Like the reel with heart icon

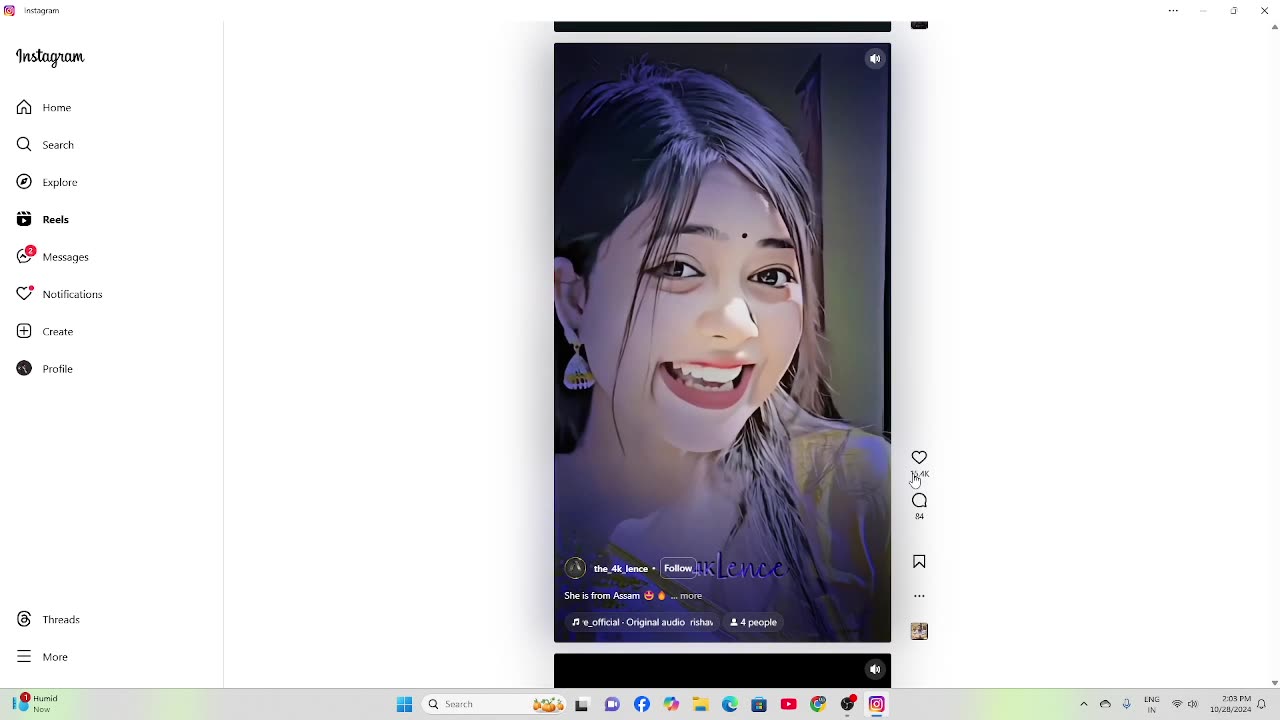point(919,458)
